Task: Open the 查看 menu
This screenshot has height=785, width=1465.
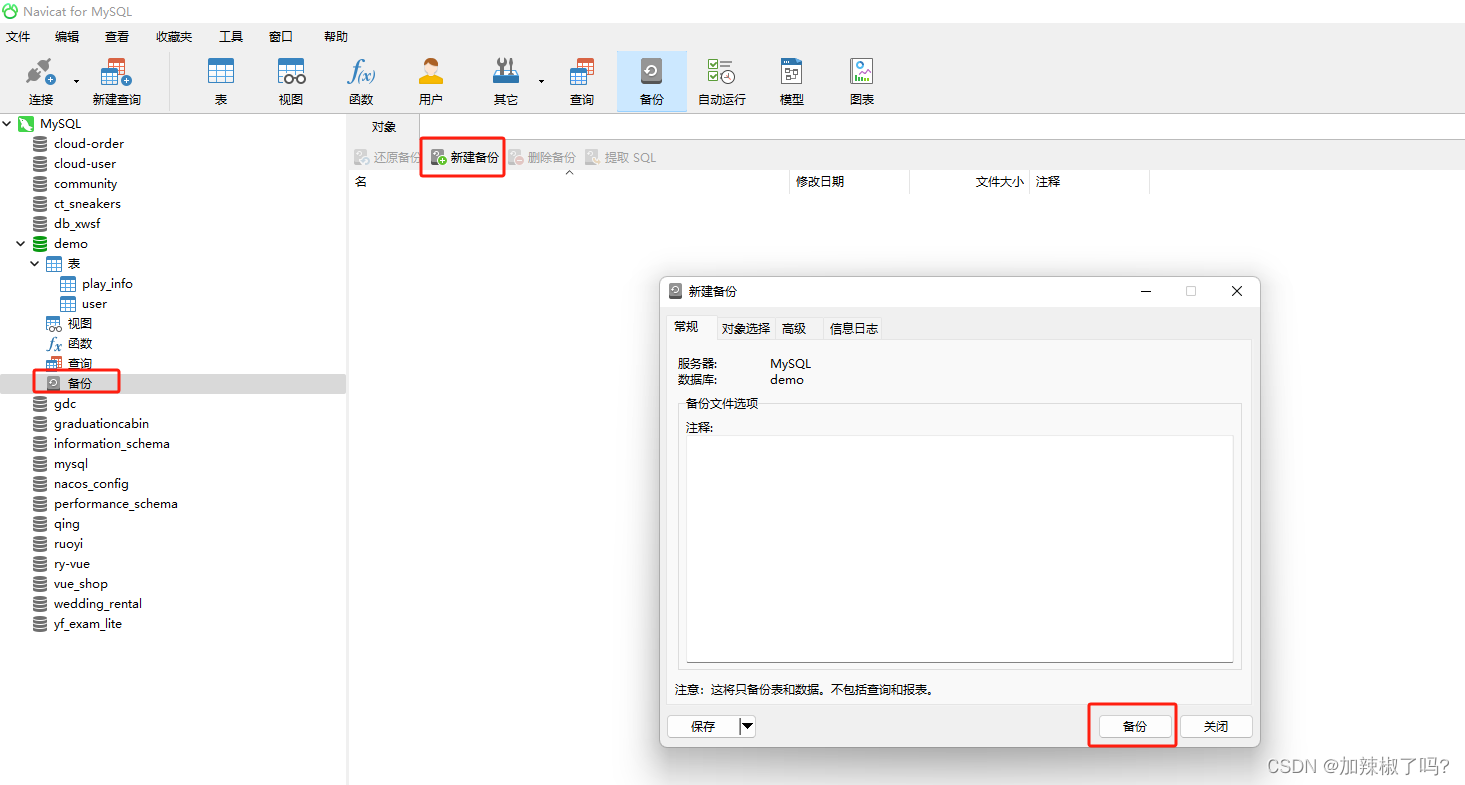Action: (117, 37)
